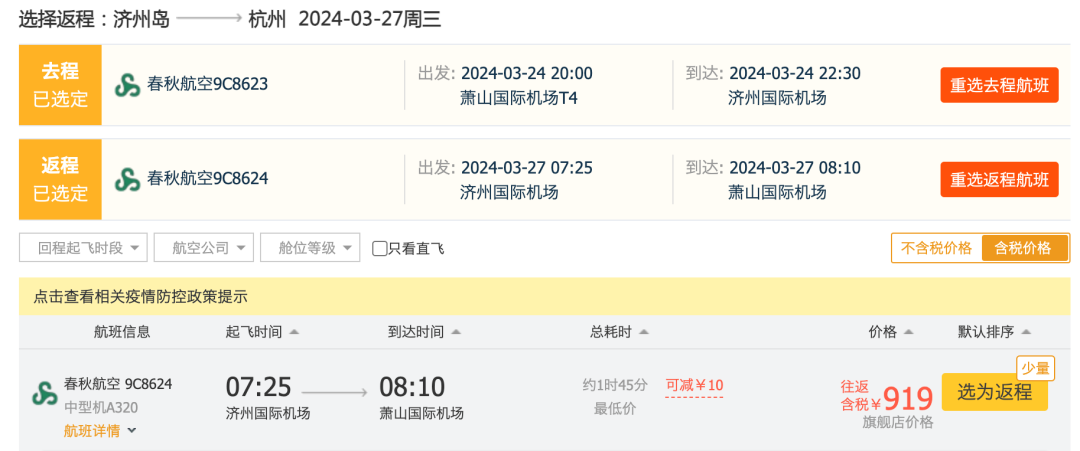Image resolution: width=1080 pixels, height=451 pixels.
Task: Open the epidemic prevention policy notice
Action: [x=140, y=296]
